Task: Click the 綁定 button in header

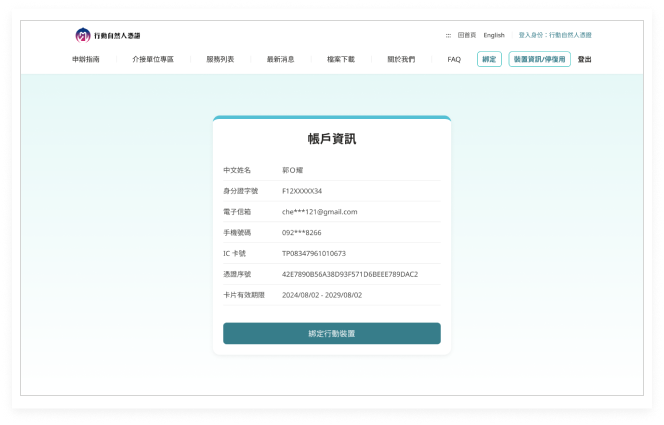Action: pos(489,59)
